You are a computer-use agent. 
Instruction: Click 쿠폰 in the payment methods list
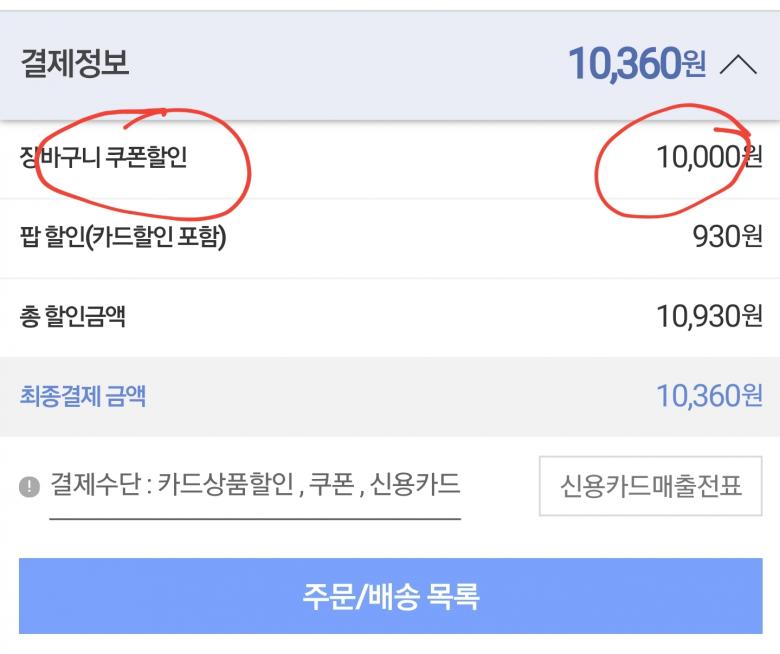330,486
